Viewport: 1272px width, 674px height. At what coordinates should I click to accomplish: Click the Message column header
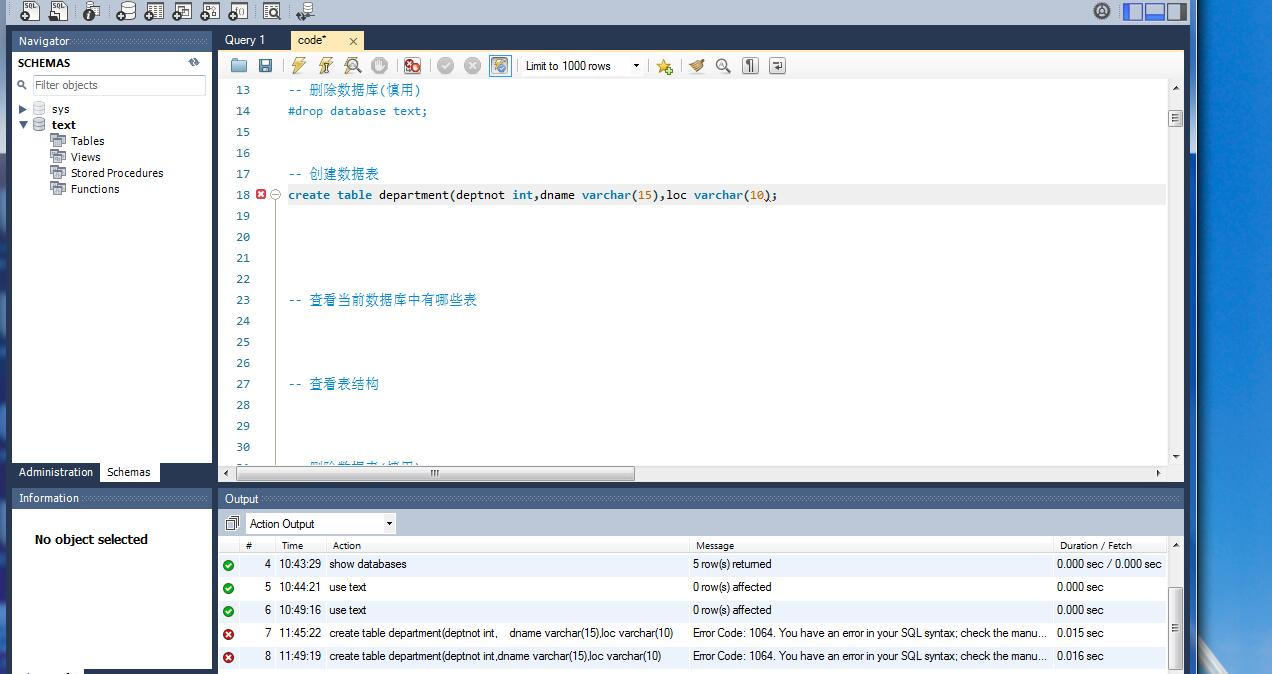pos(870,545)
